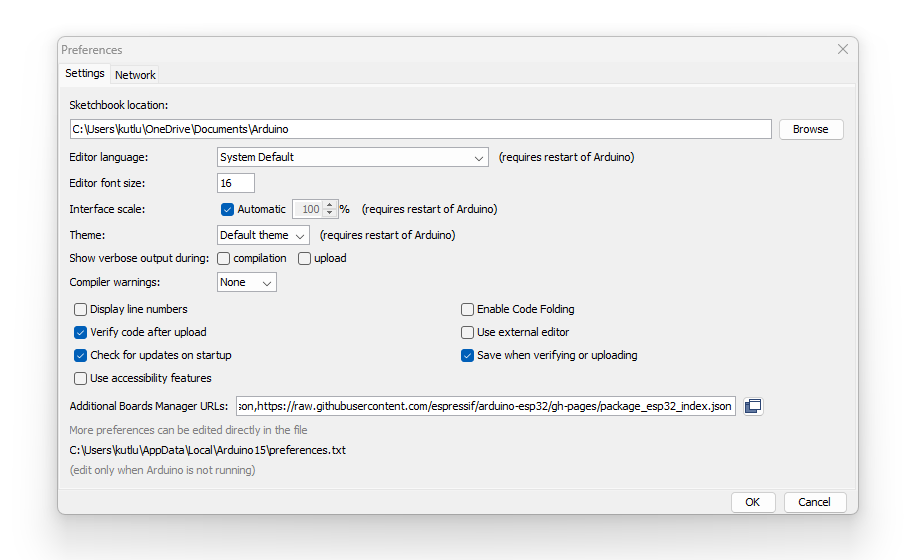Switch to the Network tab
This screenshot has width=905, height=560.
135,75
